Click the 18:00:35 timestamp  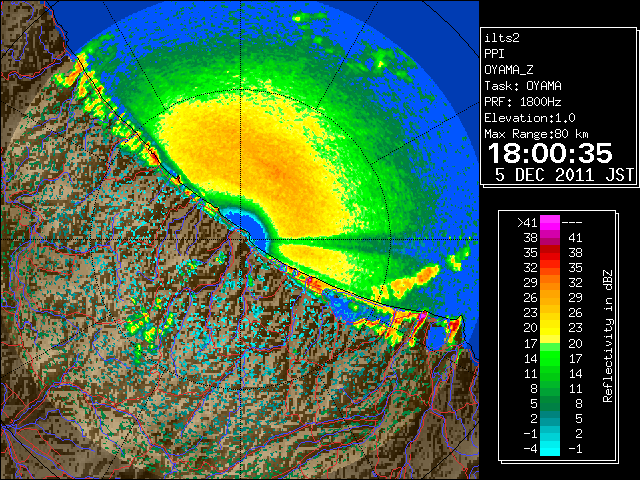click(550, 153)
